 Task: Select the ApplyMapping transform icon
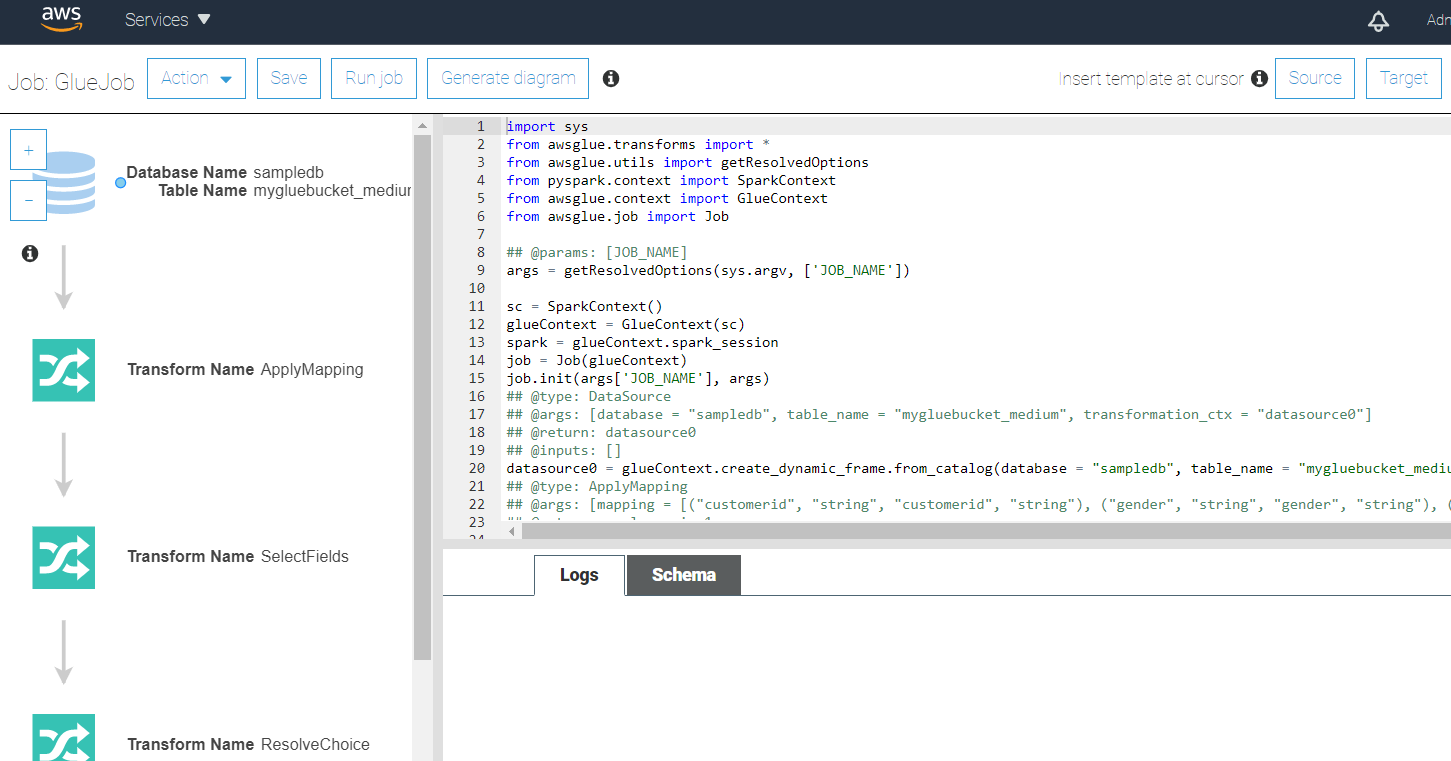(64, 370)
